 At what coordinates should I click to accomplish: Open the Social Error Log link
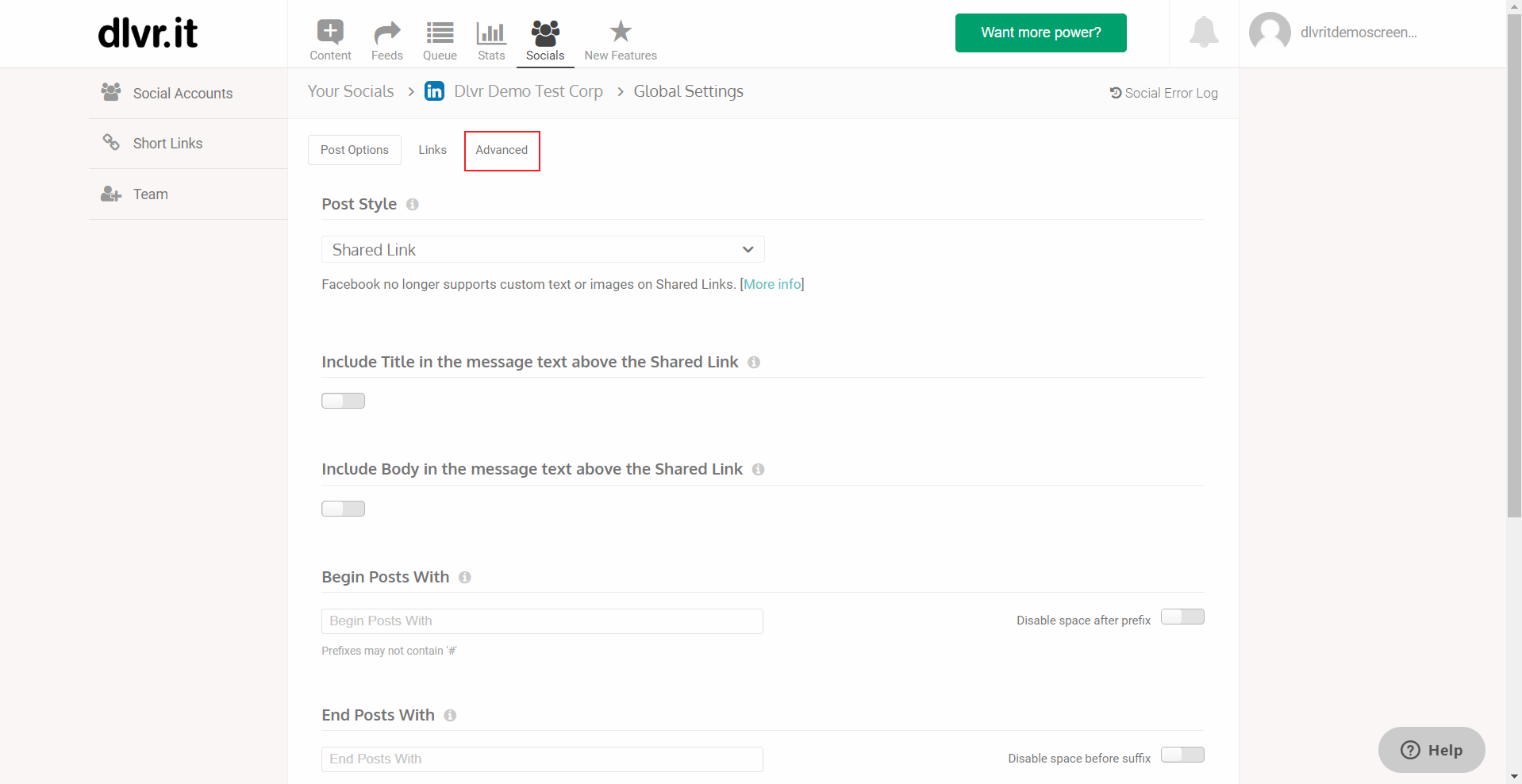pyautogui.click(x=1163, y=93)
